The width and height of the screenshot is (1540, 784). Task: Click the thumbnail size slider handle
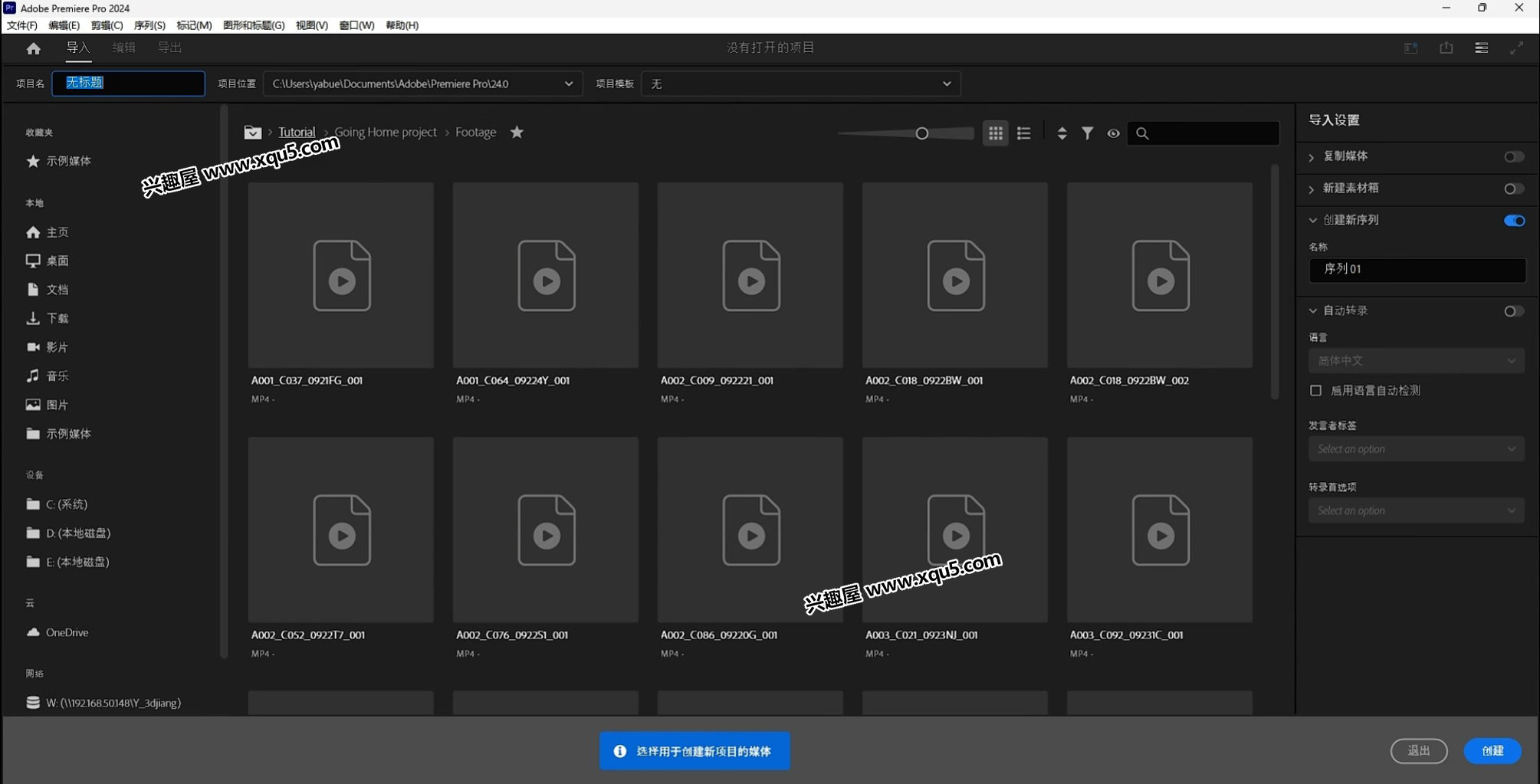922,133
